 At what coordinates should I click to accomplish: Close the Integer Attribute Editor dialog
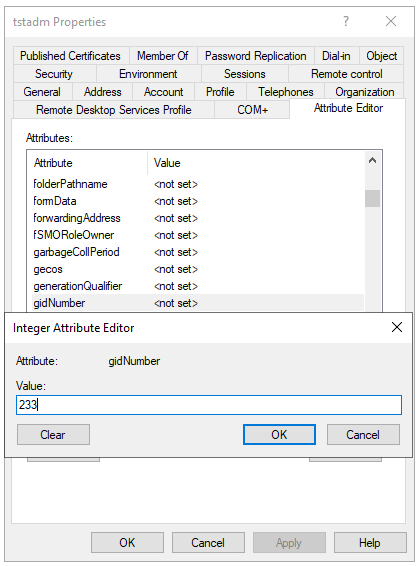click(x=397, y=327)
